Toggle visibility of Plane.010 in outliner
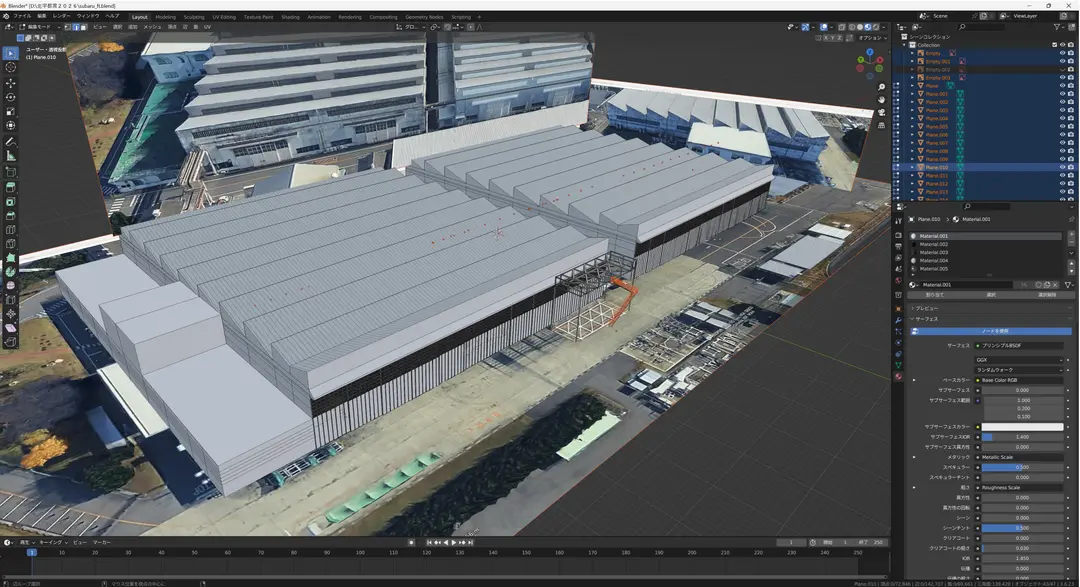Screen dimensions: 1080x587 pyautogui.click(x=1062, y=167)
